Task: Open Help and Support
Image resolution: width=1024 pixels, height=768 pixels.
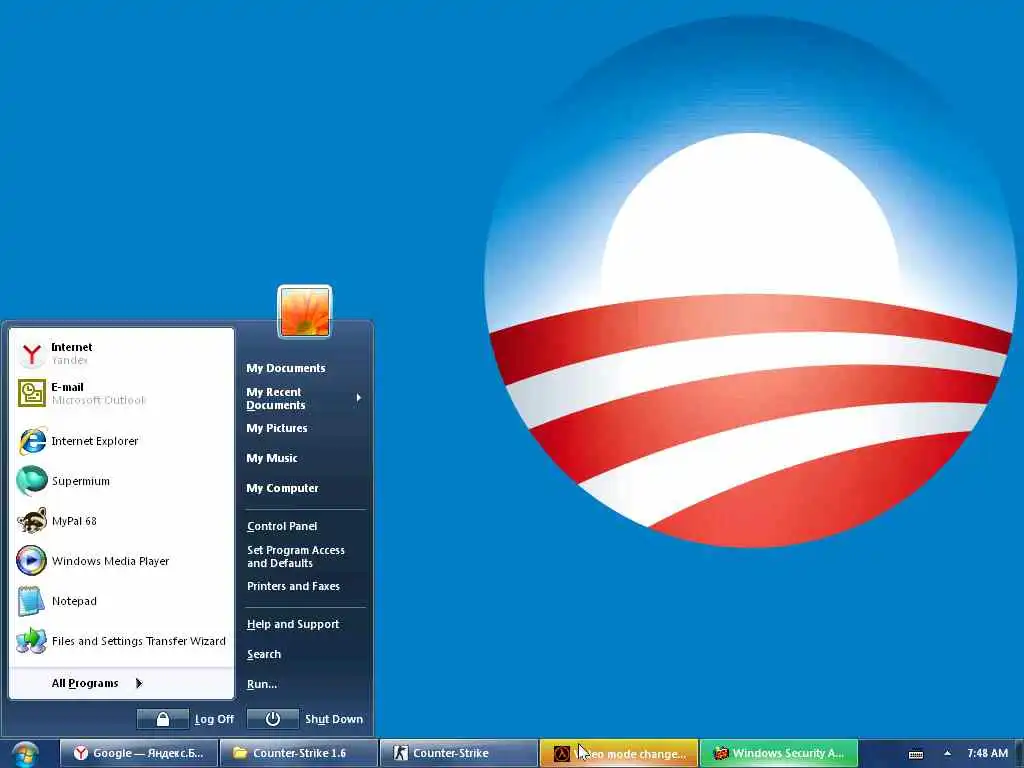Action: click(x=293, y=624)
